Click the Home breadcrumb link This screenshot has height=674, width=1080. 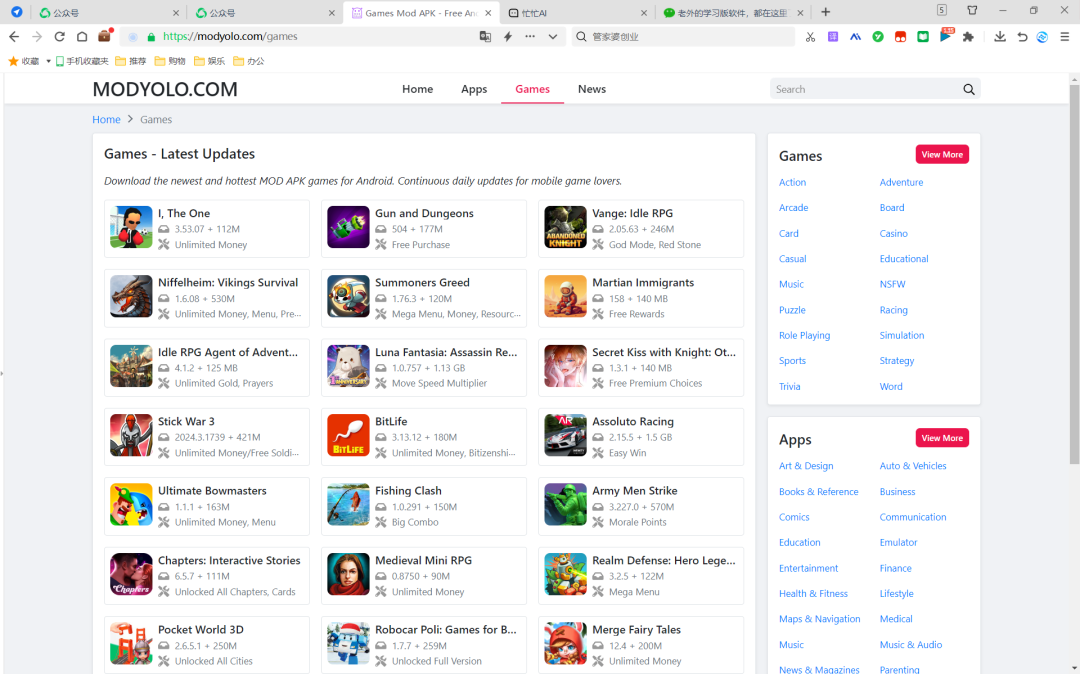[x=106, y=120]
